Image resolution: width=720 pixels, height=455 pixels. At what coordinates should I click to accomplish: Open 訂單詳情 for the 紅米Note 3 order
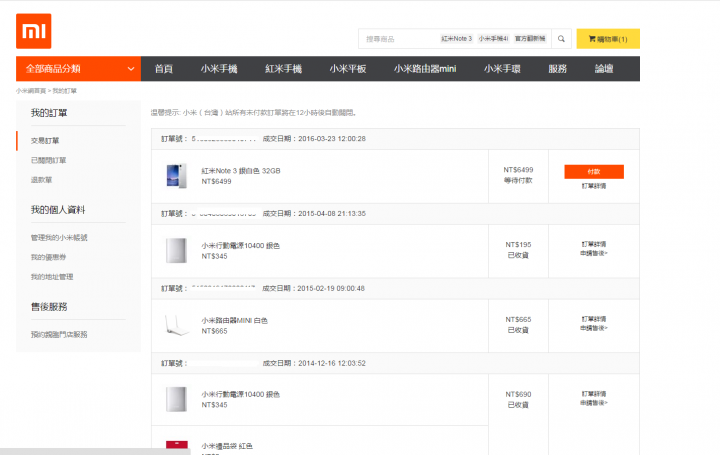[x=594, y=186]
